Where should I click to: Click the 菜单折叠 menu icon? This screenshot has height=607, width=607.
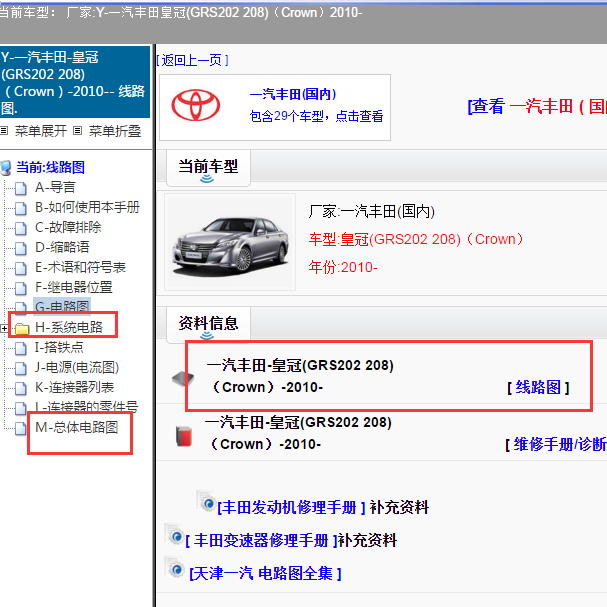point(77,130)
